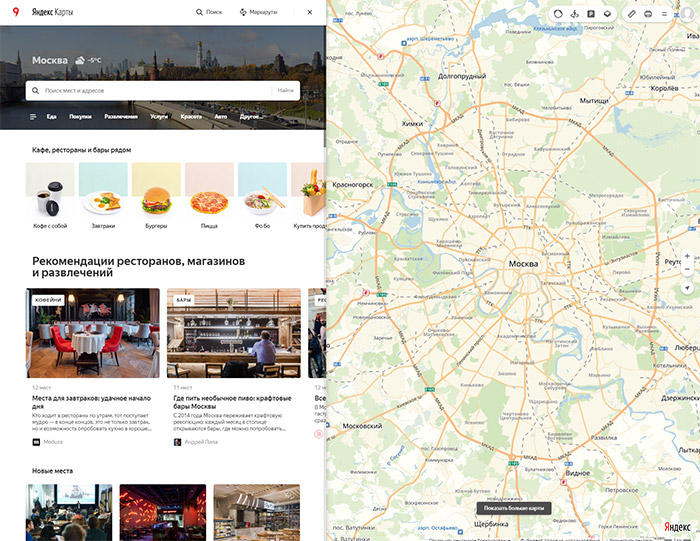Toggle parking layer P icon
The height and width of the screenshot is (541, 700).
pyautogui.click(x=591, y=14)
